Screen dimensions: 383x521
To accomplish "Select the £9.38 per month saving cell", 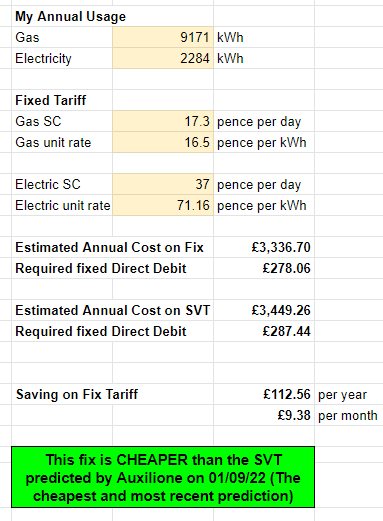I will 264,415.
